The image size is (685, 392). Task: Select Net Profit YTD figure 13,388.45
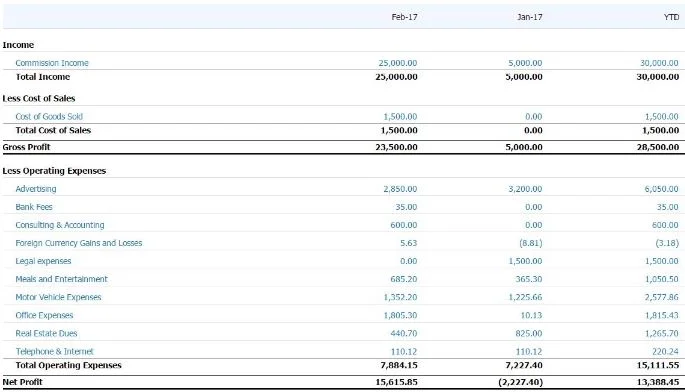coord(658,382)
